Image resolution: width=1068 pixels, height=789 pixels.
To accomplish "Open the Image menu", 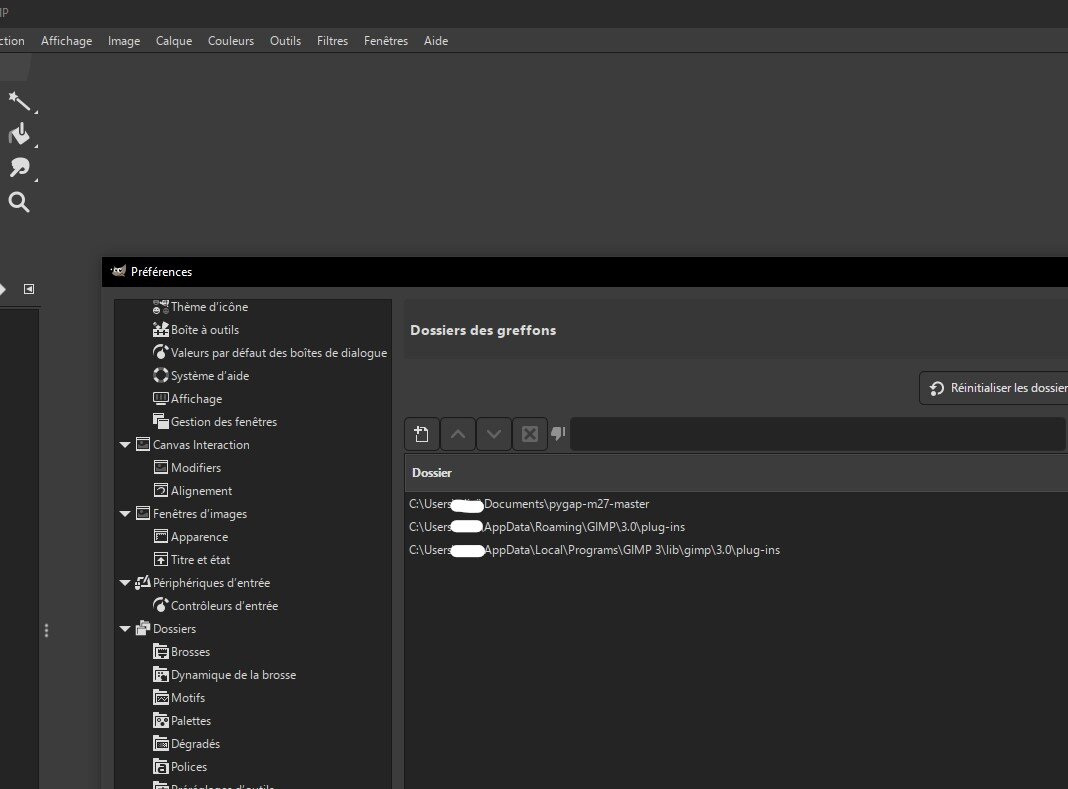I will [124, 41].
